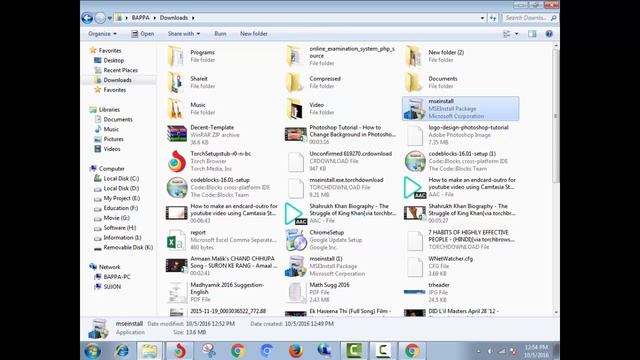Click the Windows Start button
This screenshot has width=640, height=360.
pos(92,351)
